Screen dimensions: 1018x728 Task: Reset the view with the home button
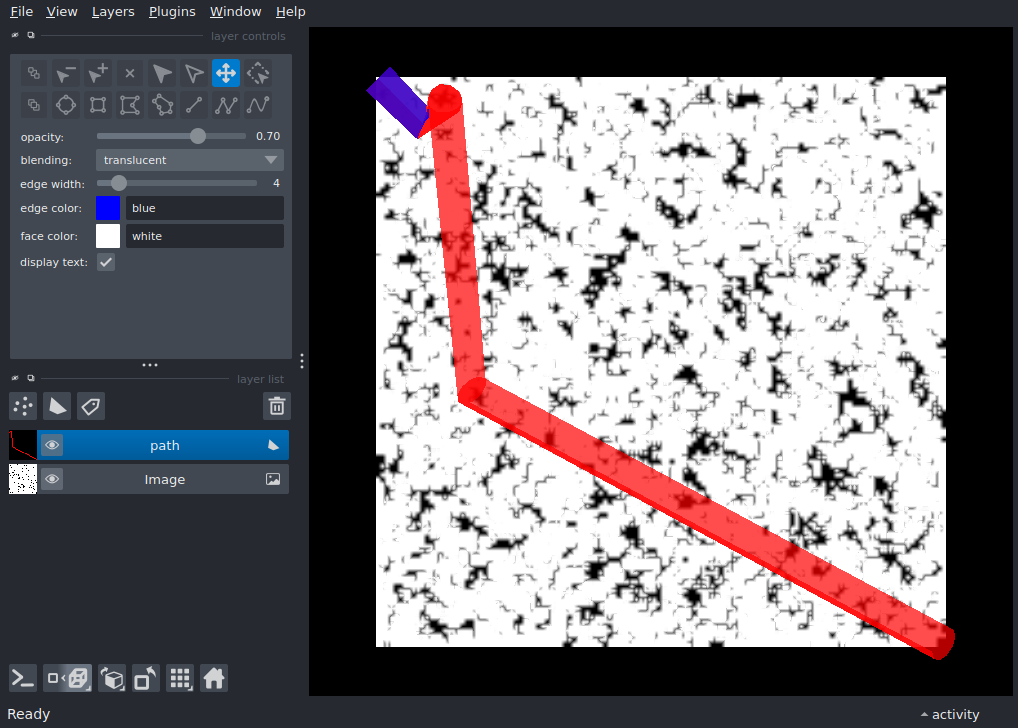click(214, 678)
